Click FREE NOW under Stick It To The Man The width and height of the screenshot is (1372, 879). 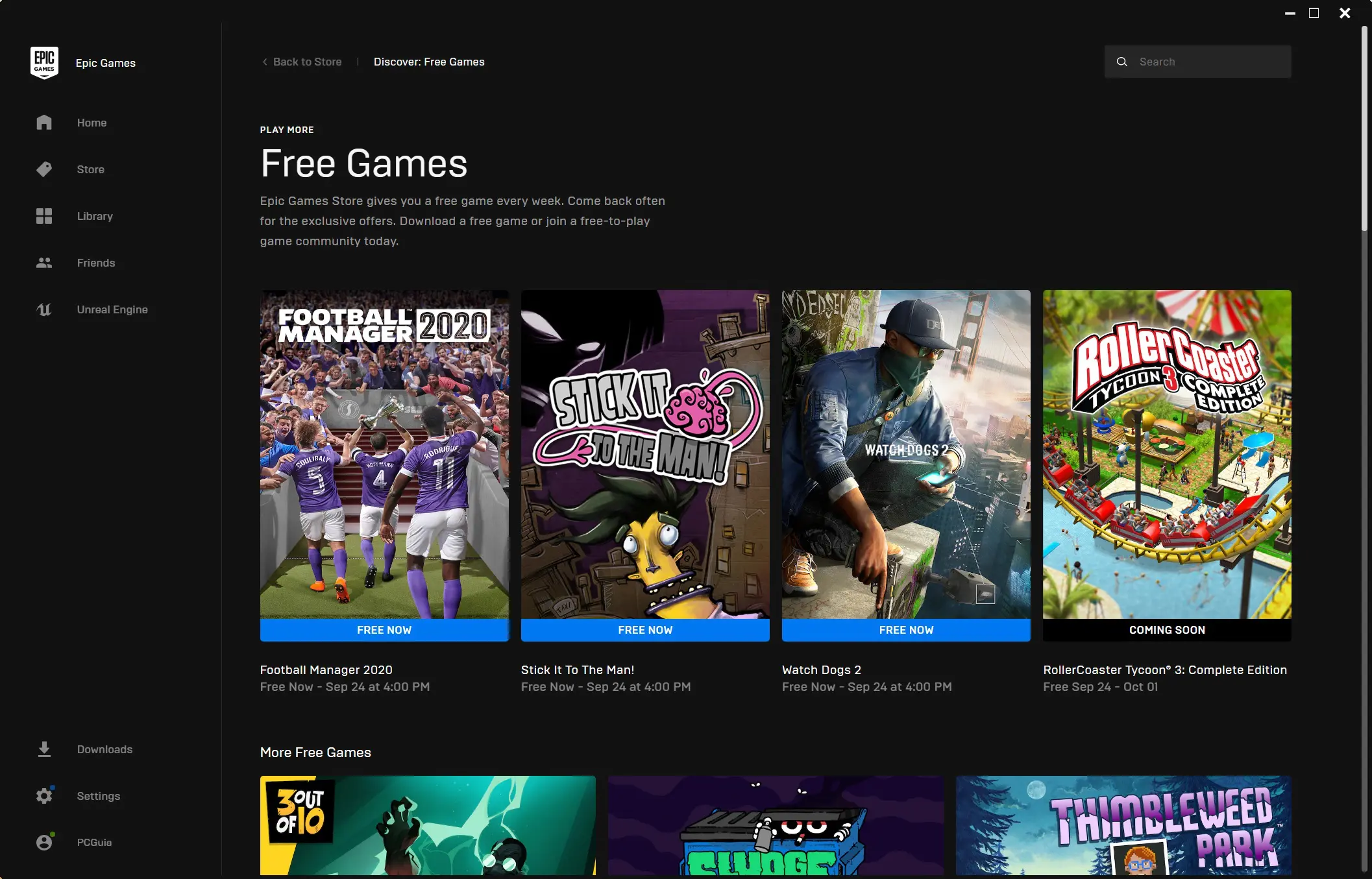(645, 630)
